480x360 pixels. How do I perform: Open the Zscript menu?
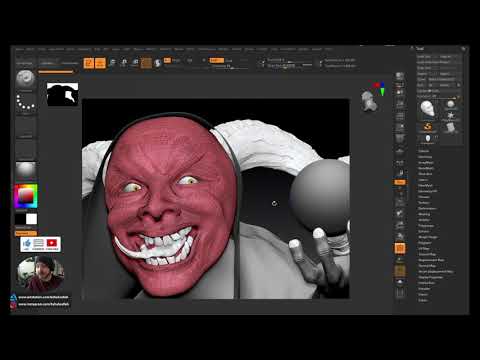(317, 49)
